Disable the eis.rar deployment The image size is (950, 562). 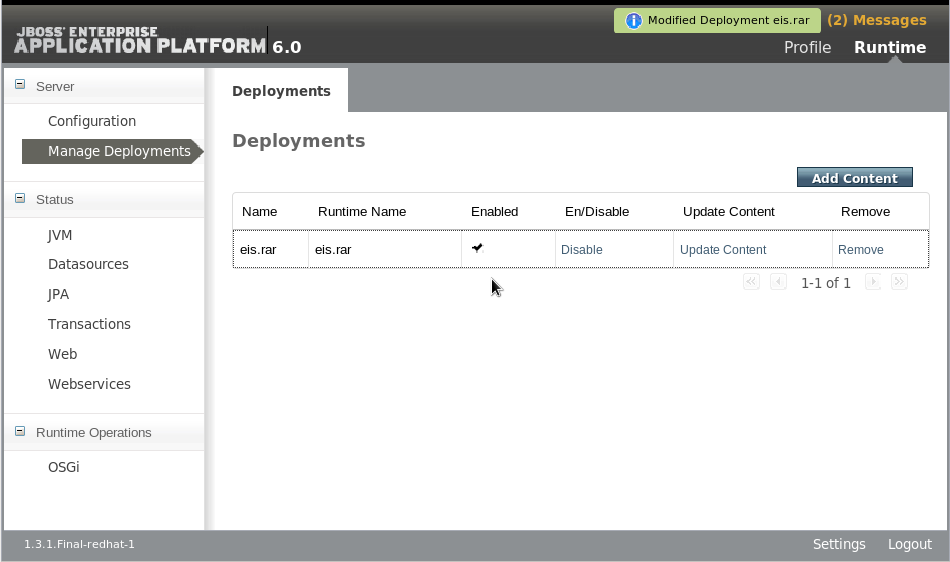[x=581, y=250]
